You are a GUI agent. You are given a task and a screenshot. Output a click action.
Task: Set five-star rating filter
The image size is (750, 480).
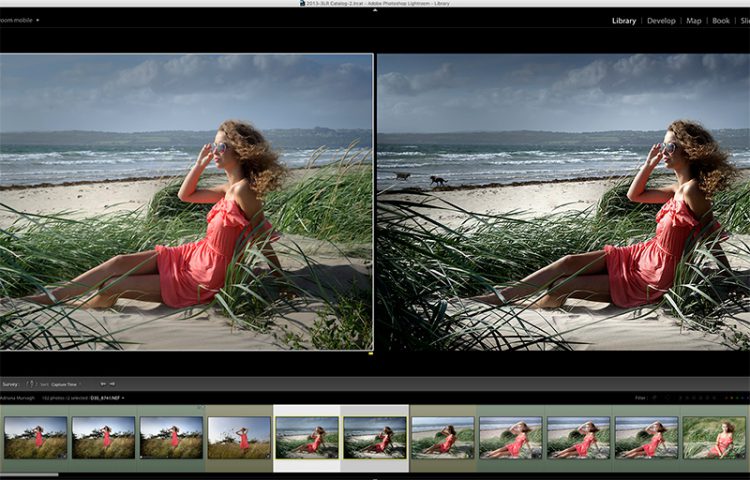[714, 398]
